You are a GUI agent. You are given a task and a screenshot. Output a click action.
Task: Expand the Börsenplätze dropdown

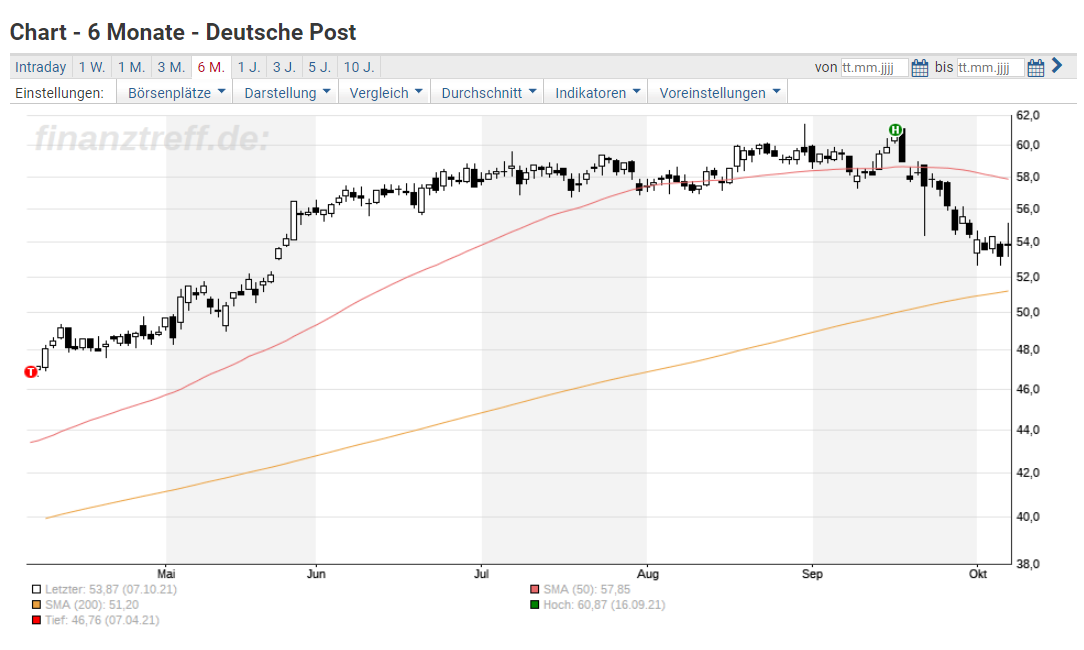click(x=176, y=93)
